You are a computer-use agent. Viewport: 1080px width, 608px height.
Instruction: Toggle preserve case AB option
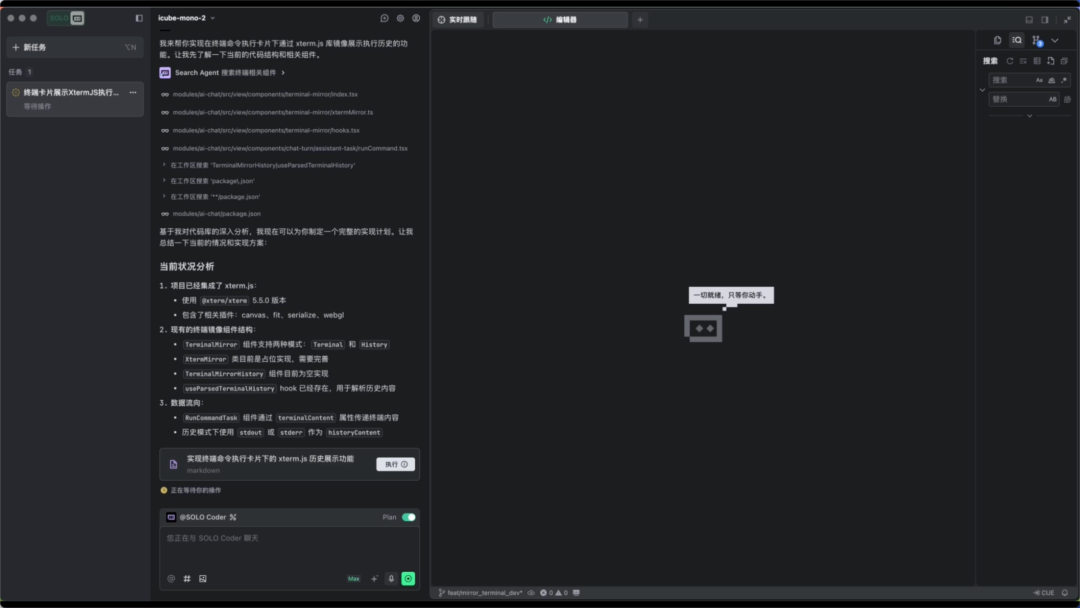[x=1052, y=99]
